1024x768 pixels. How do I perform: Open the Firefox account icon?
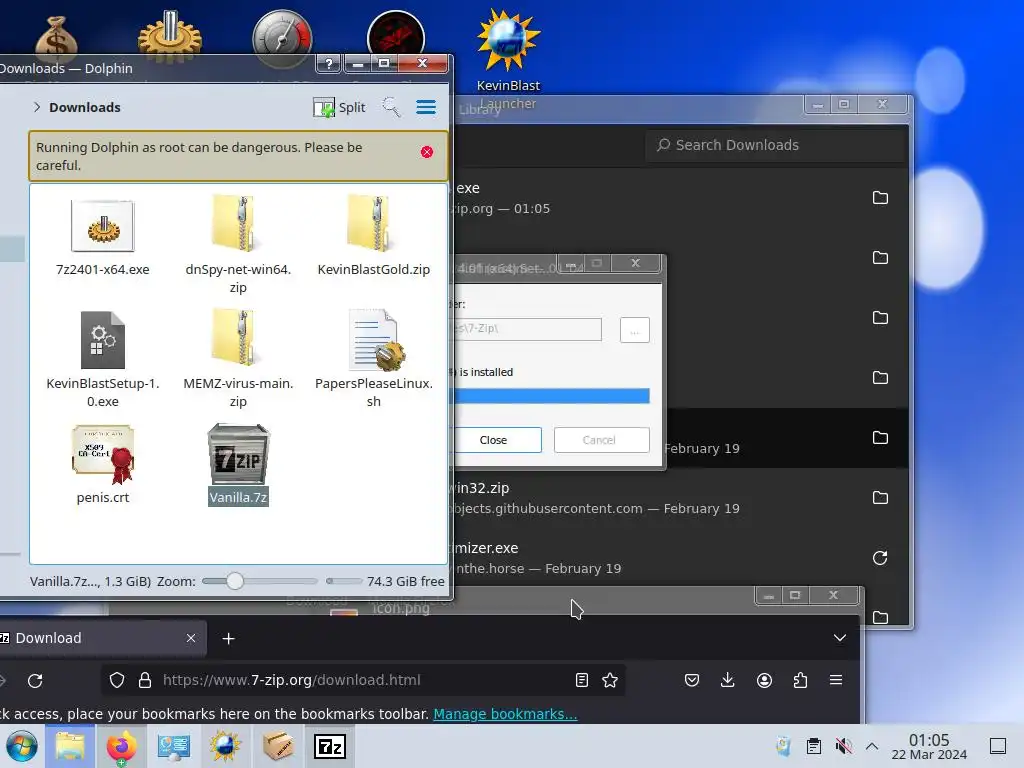click(764, 680)
